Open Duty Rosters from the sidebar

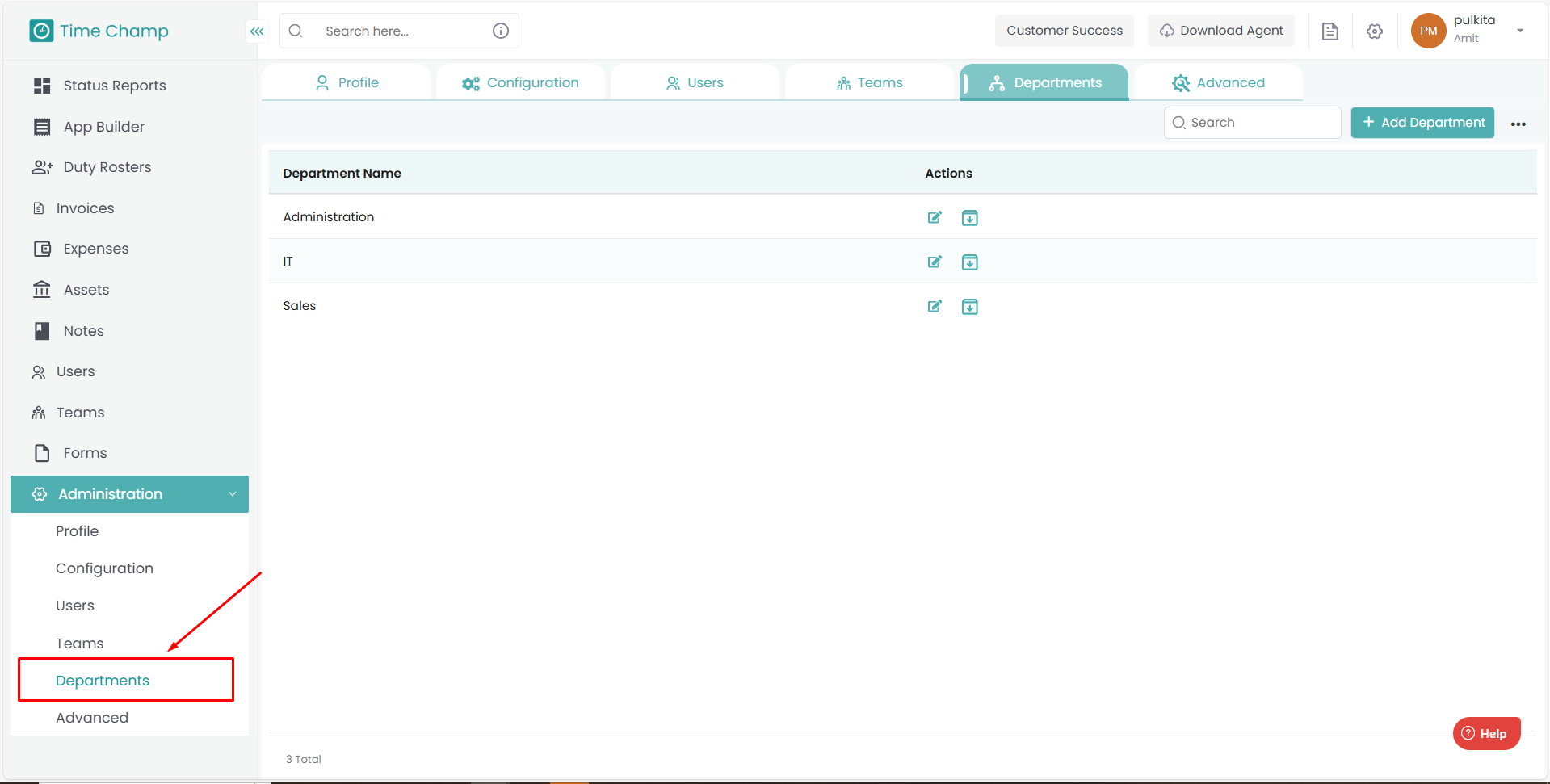[x=107, y=167]
